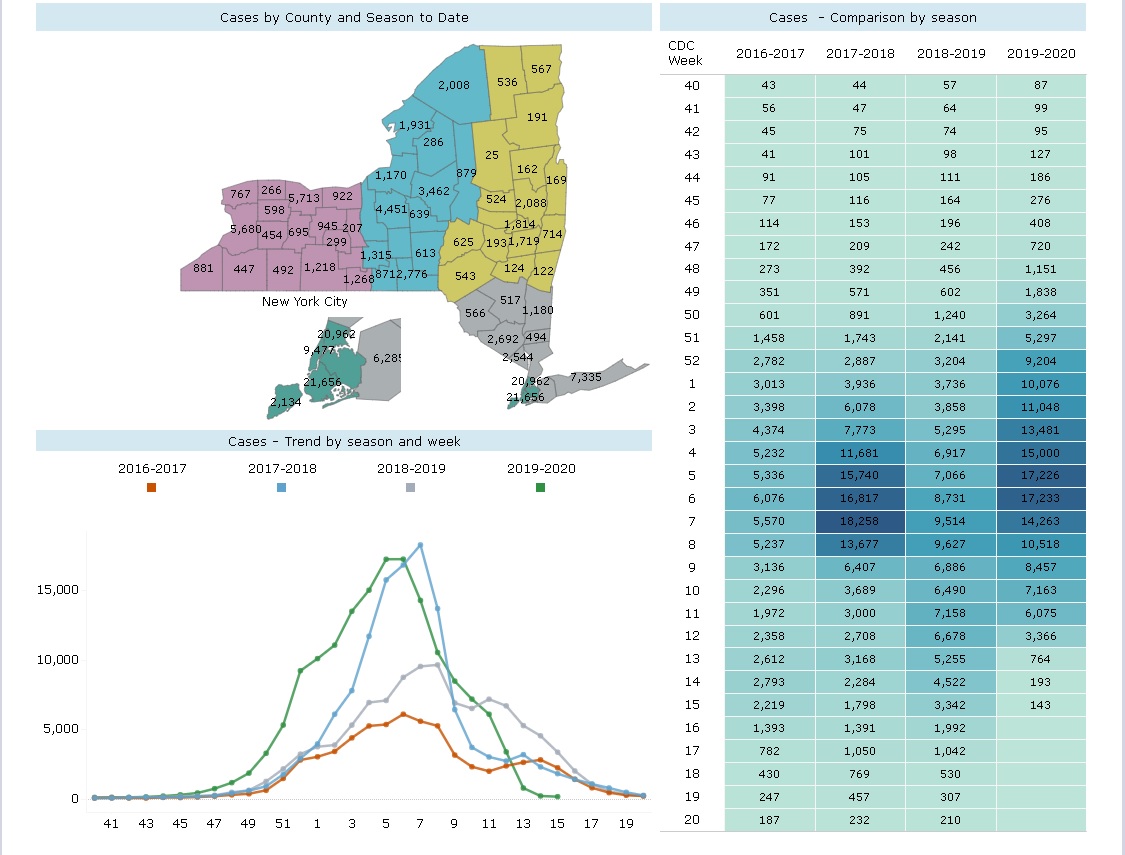The height and width of the screenshot is (855, 1125).
Task: Select the 18,258 cell in week 7 row
Action: [860, 521]
